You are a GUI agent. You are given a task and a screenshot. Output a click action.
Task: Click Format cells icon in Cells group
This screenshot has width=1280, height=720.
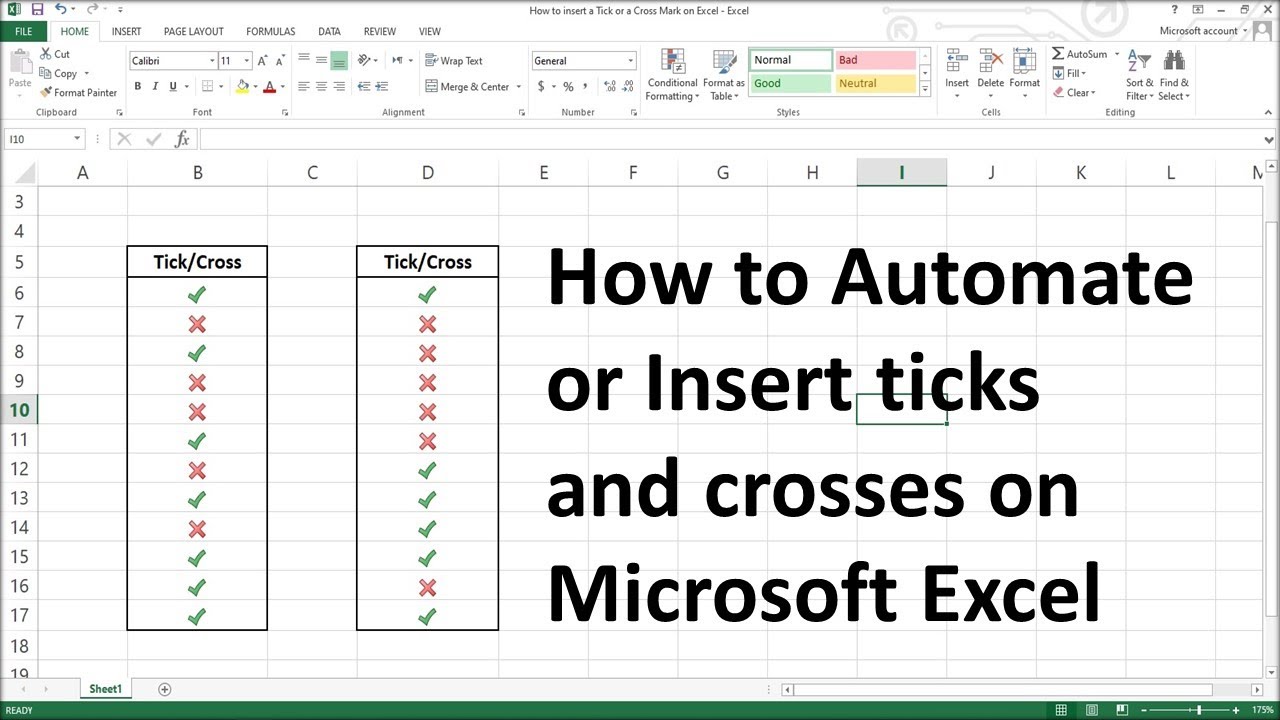(x=1025, y=61)
